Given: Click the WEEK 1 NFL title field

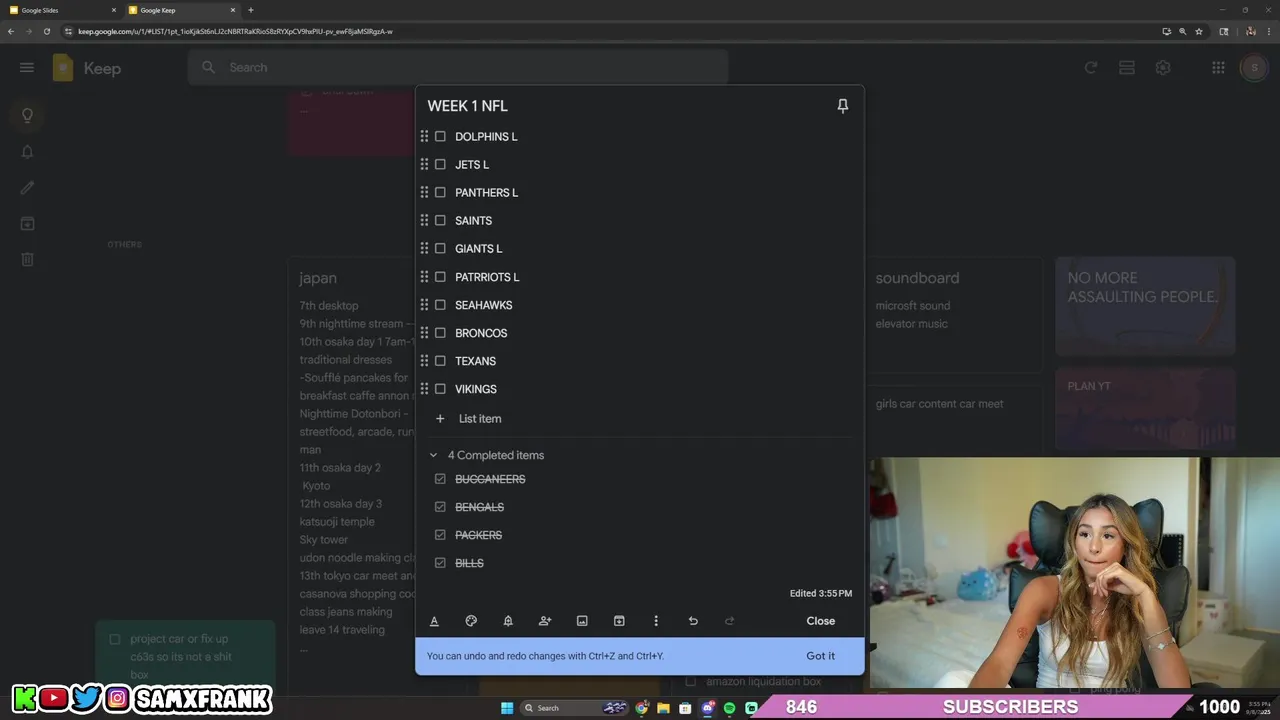Looking at the screenshot, I should (x=467, y=106).
